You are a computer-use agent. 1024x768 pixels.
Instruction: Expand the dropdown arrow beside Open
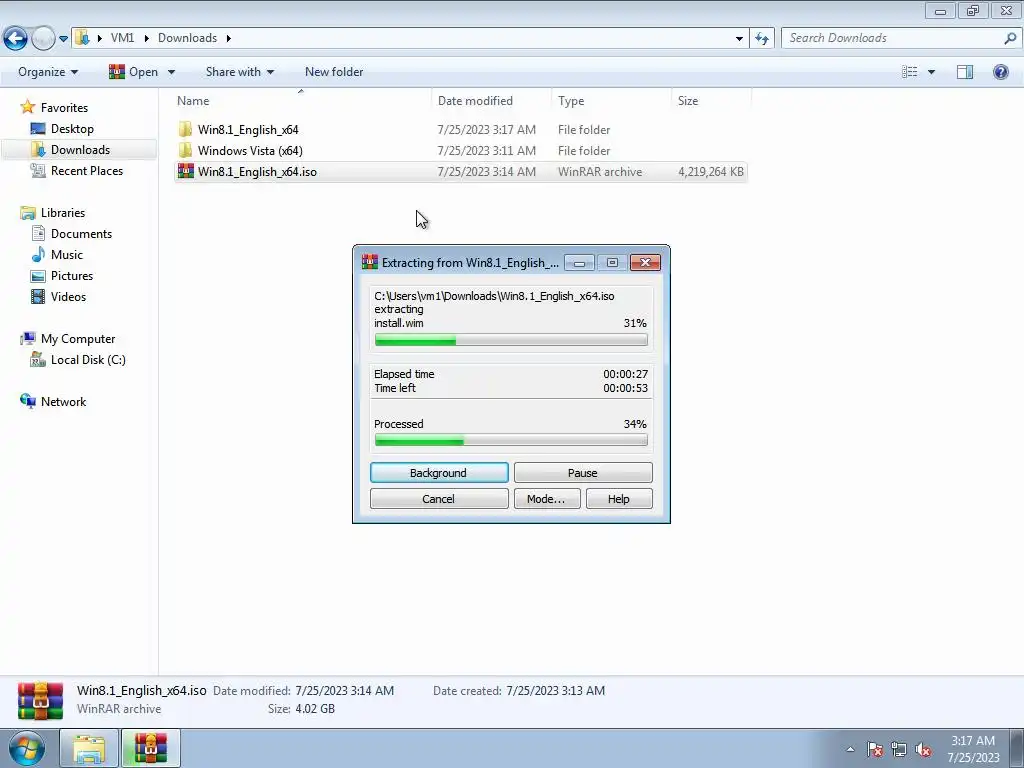tap(171, 72)
